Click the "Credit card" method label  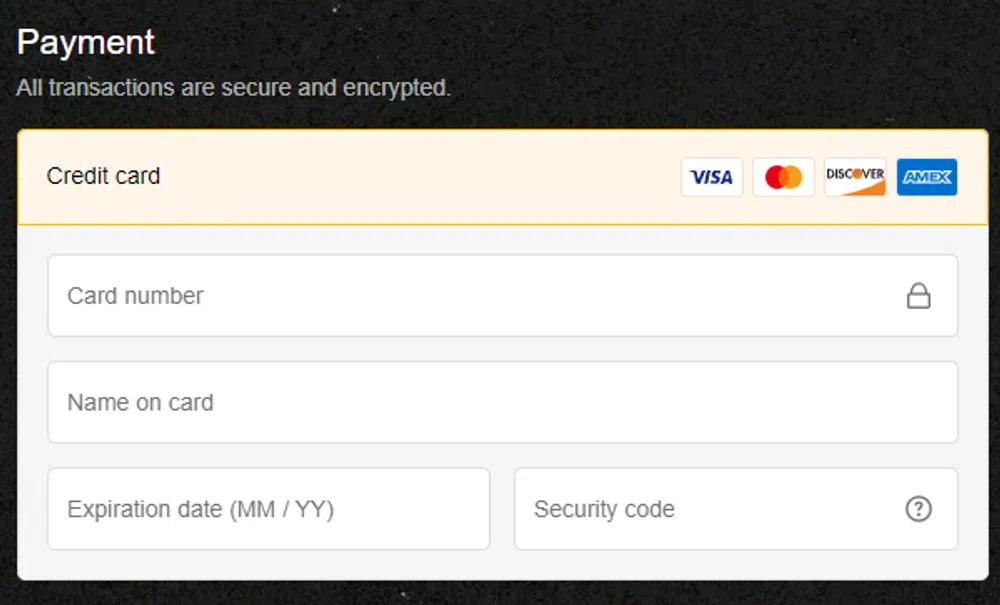[x=103, y=176]
